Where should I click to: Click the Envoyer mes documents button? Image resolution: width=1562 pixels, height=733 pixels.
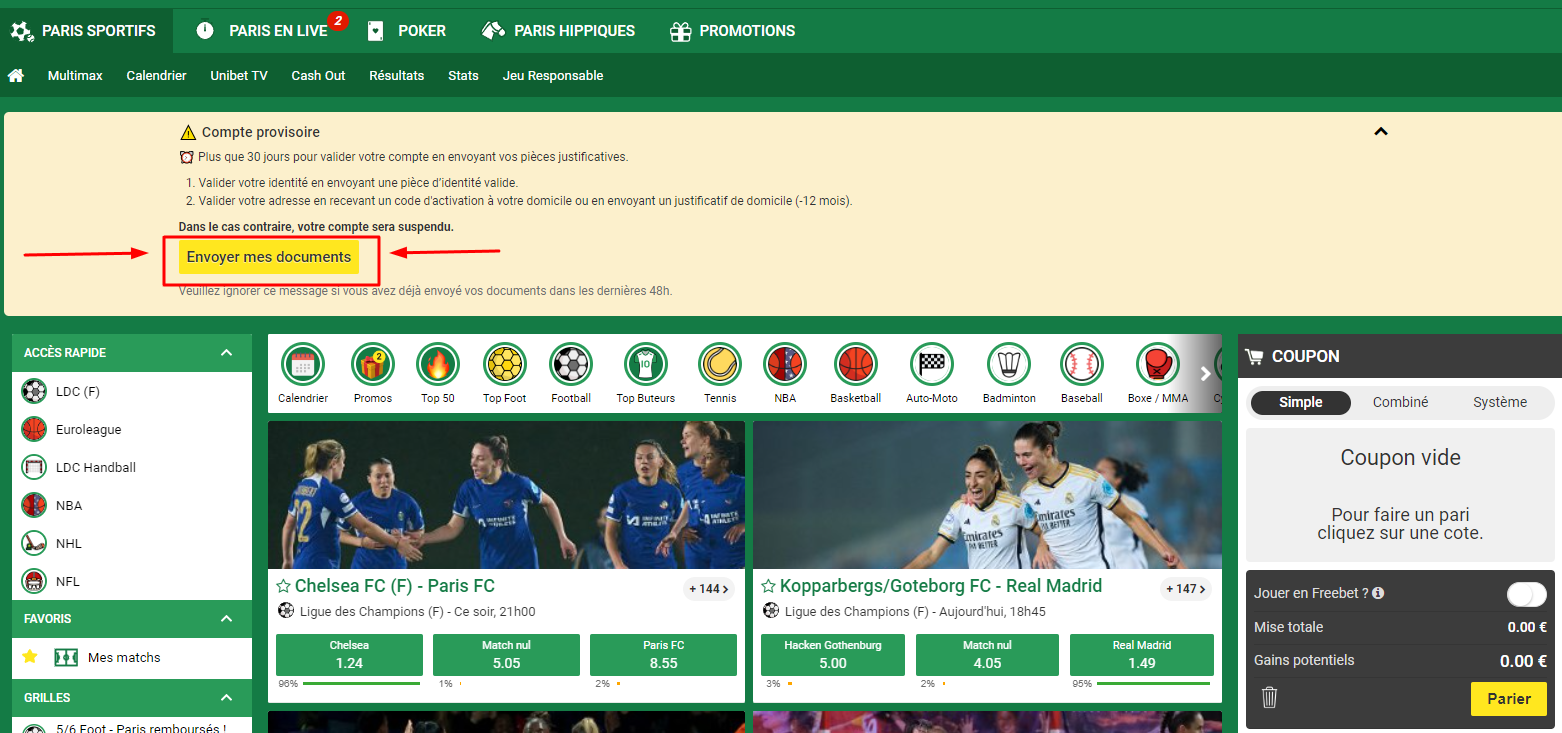point(268,257)
